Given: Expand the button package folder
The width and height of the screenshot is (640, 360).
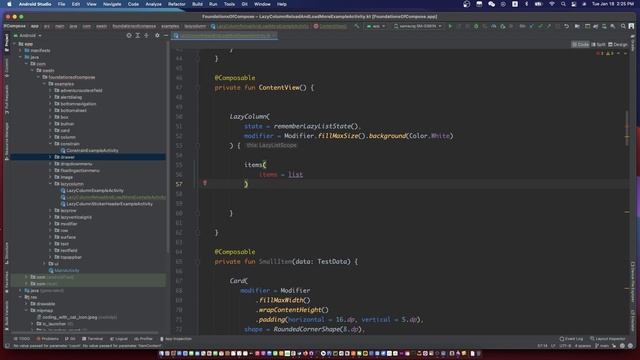Looking at the screenshot, I should (x=51, y=124).
